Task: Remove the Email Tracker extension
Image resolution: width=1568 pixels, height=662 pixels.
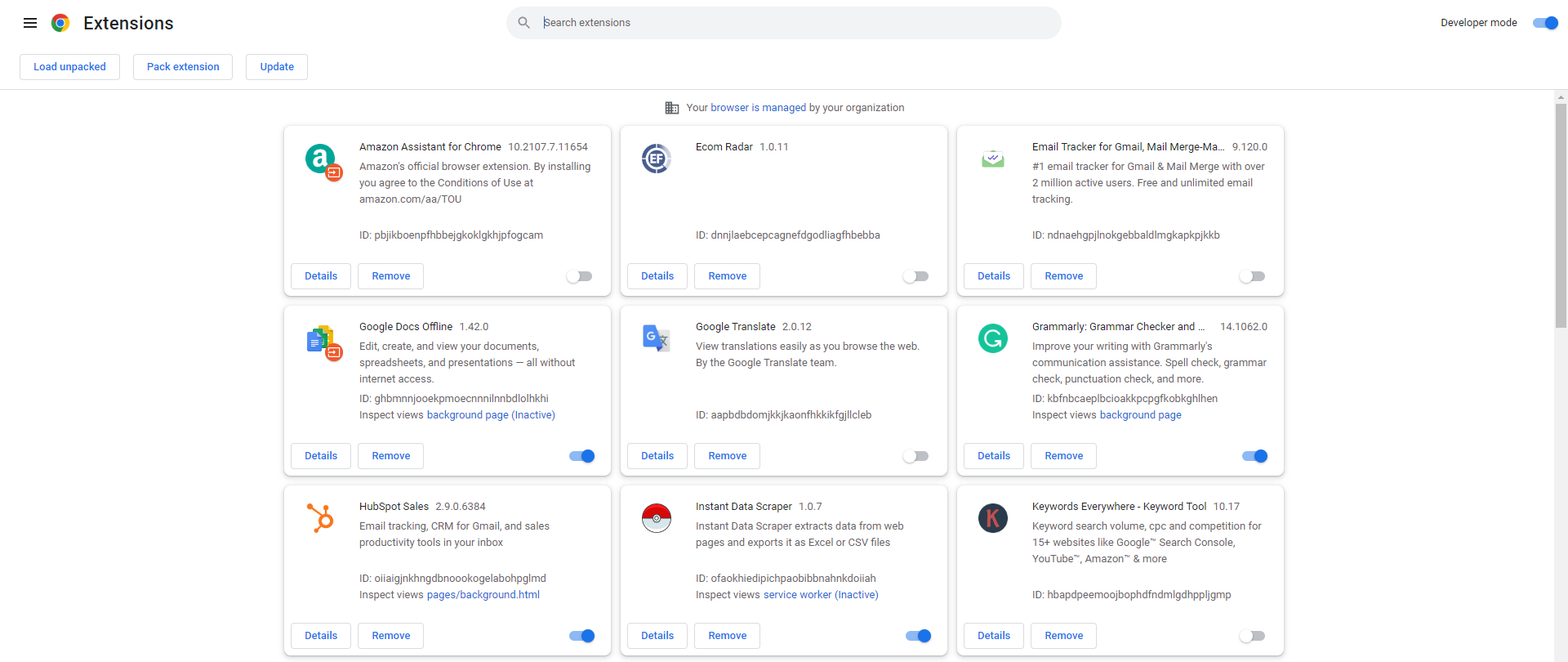Action: coord(1064,276)
